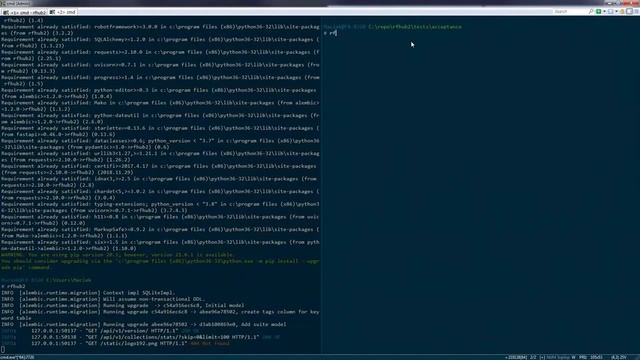Click the command prompt line in the right pane
Viewport: 640px width, 360px height.
click(330, 33)
